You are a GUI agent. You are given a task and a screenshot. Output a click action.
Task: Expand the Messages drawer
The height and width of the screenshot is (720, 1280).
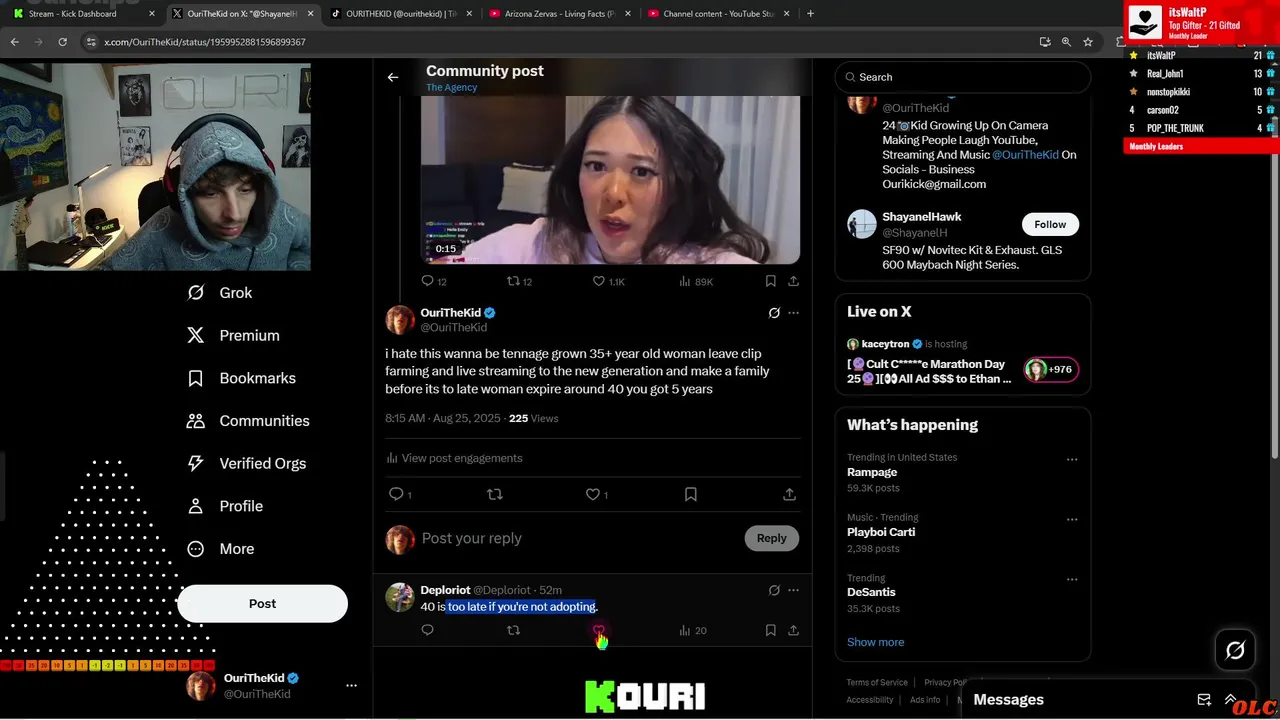coord(1231,700)
